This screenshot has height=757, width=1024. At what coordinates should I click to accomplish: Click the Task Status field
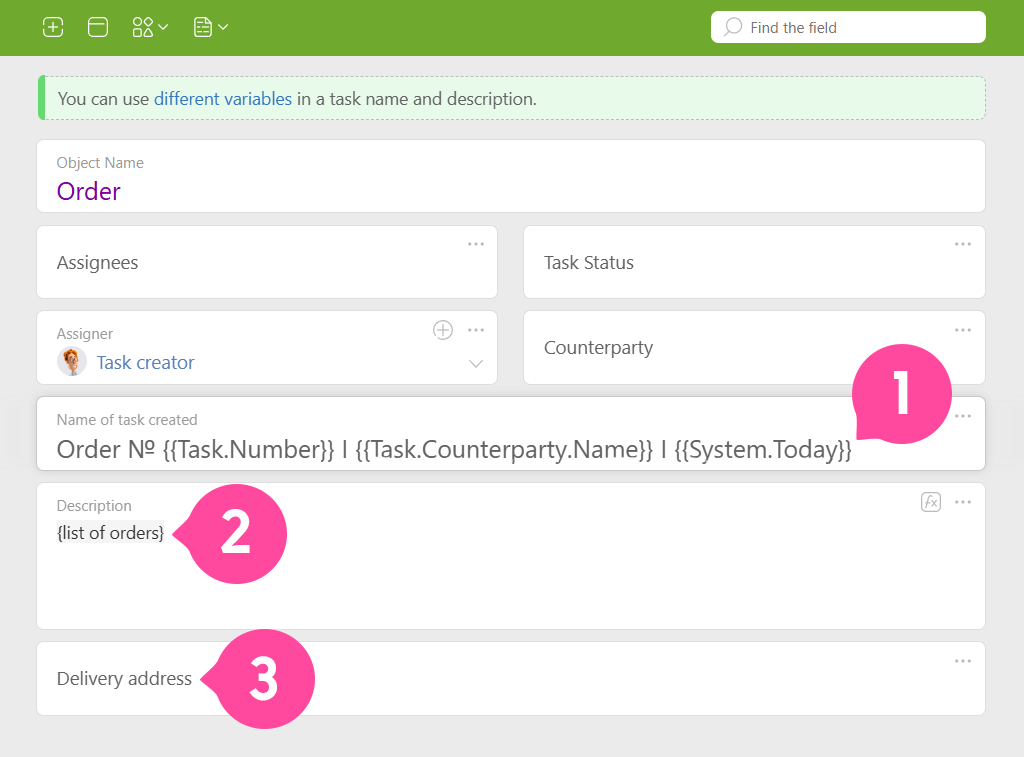click(x=754, y=262)
